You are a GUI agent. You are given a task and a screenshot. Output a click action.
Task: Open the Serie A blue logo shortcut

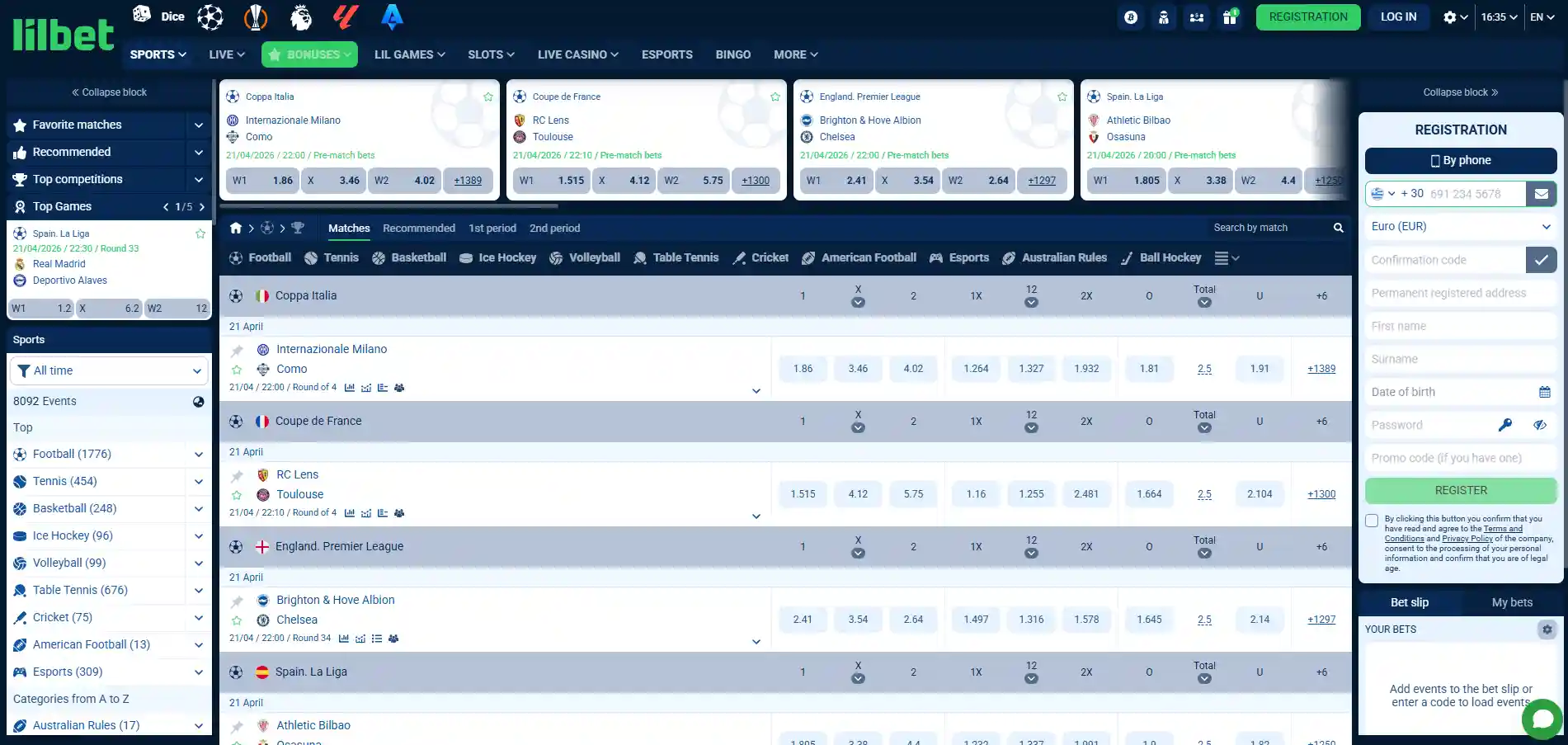tap(392, 17)
